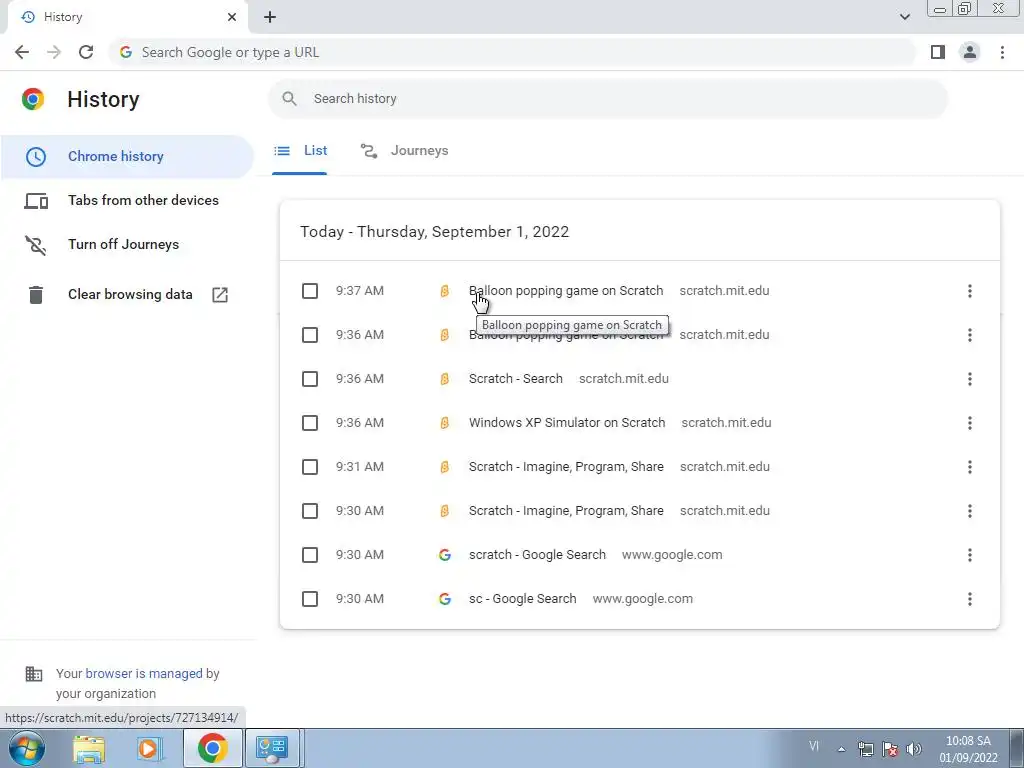Reload the History page

[86, 52]
